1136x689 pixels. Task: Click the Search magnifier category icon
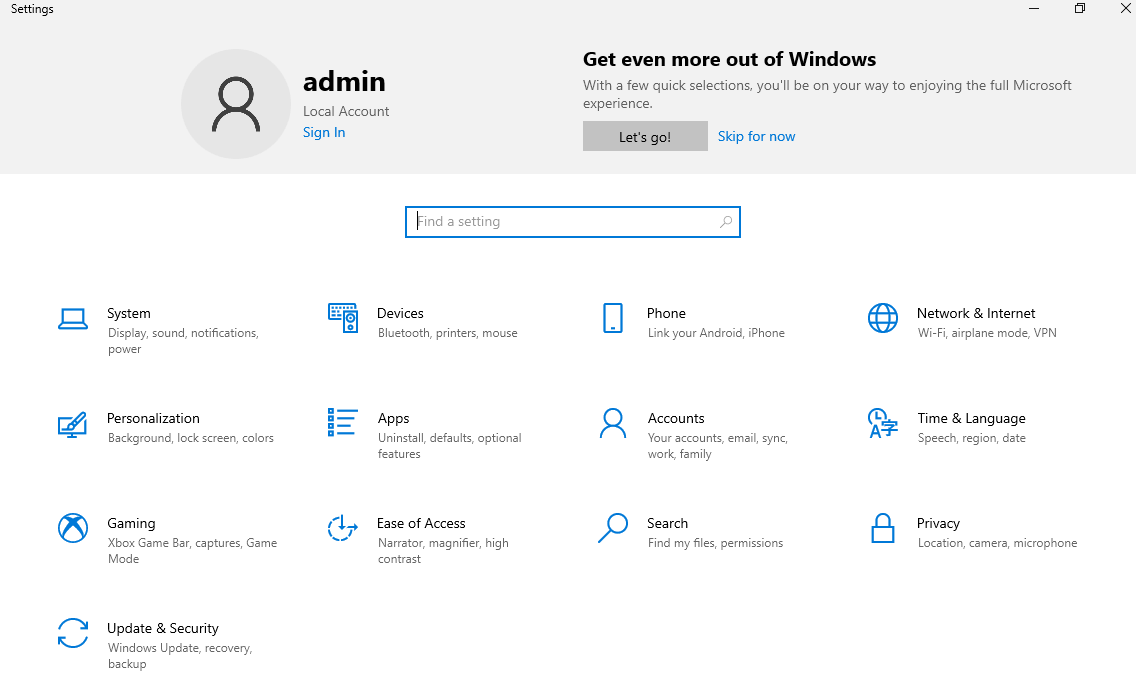[x=613, y=528]
